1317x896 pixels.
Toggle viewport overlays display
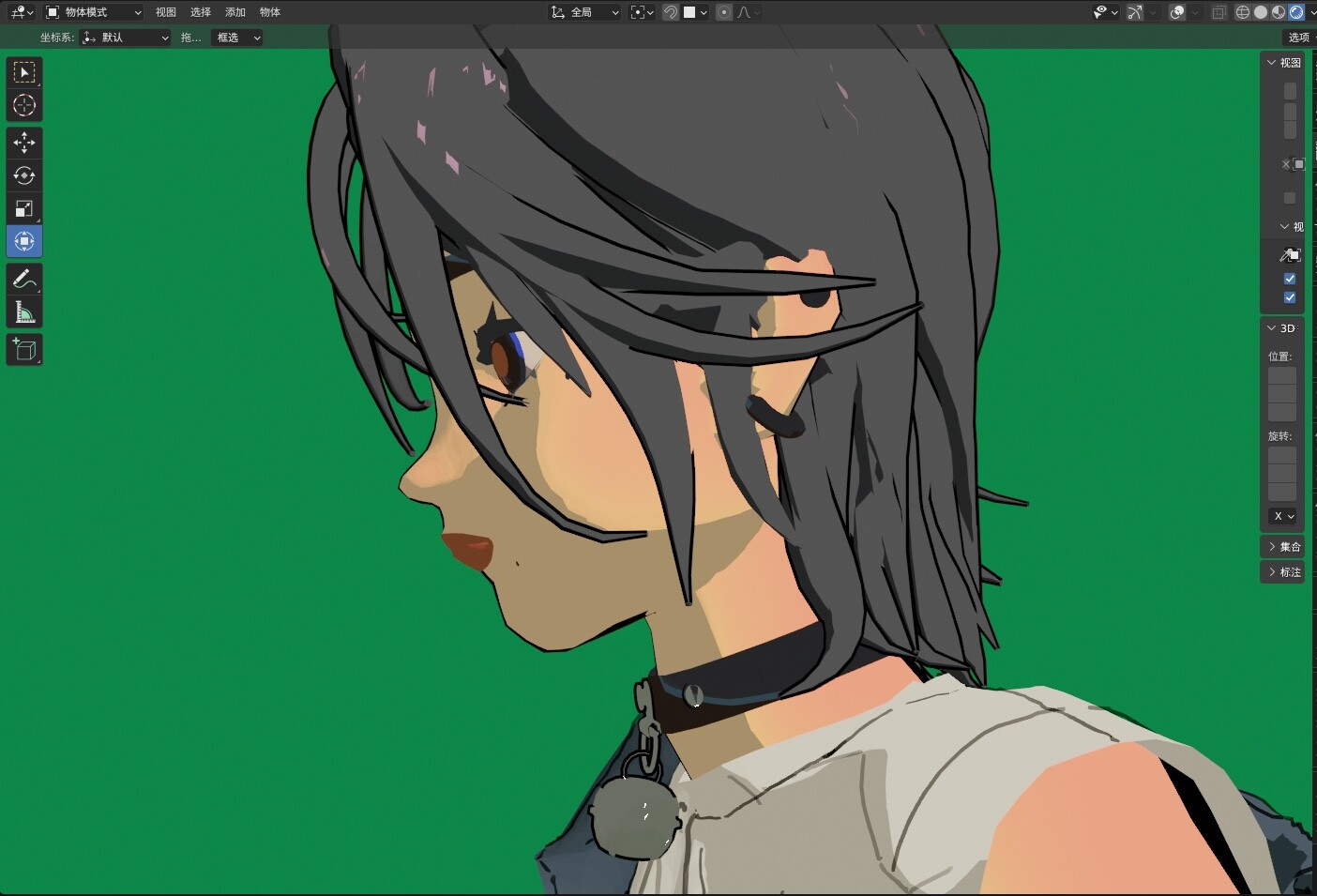point(1177,12)
